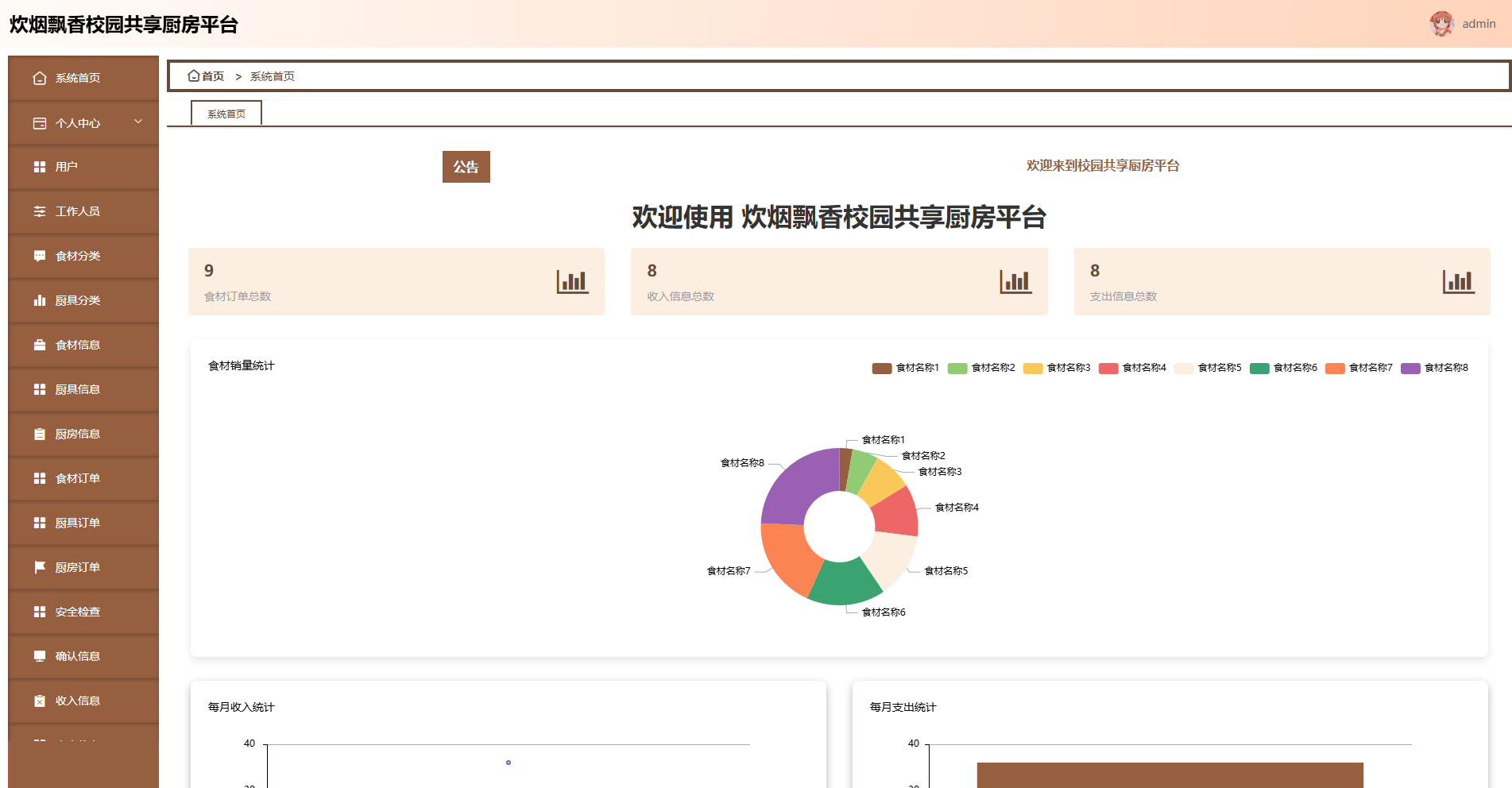
Task: Open the 支出信息总数 statistics card
Action: (x=1282, y=281)
